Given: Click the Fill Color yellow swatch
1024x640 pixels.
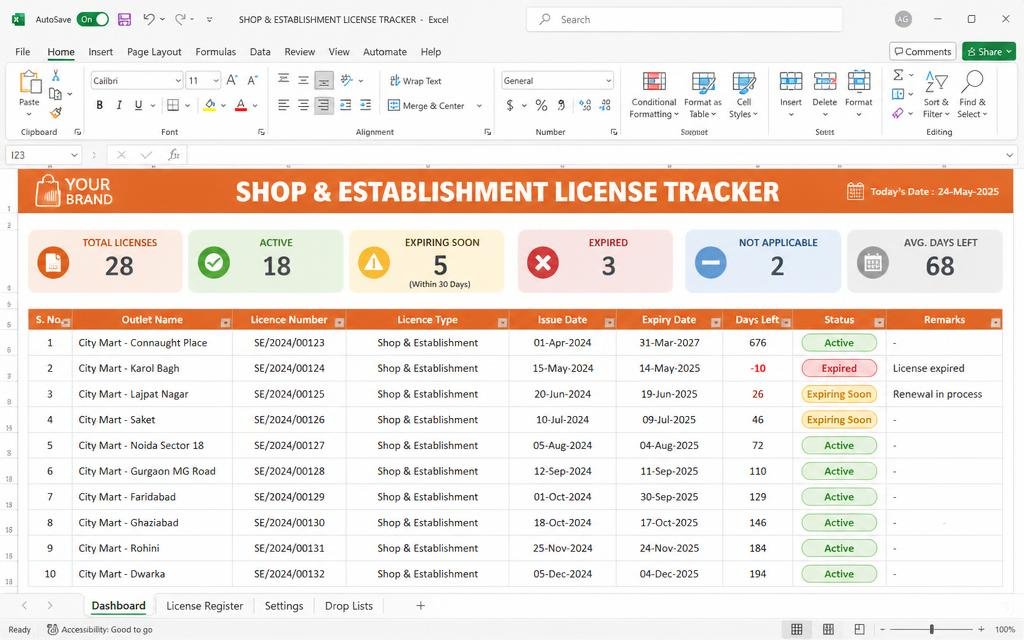Looking at the screenshot, I should click(210, 105).
